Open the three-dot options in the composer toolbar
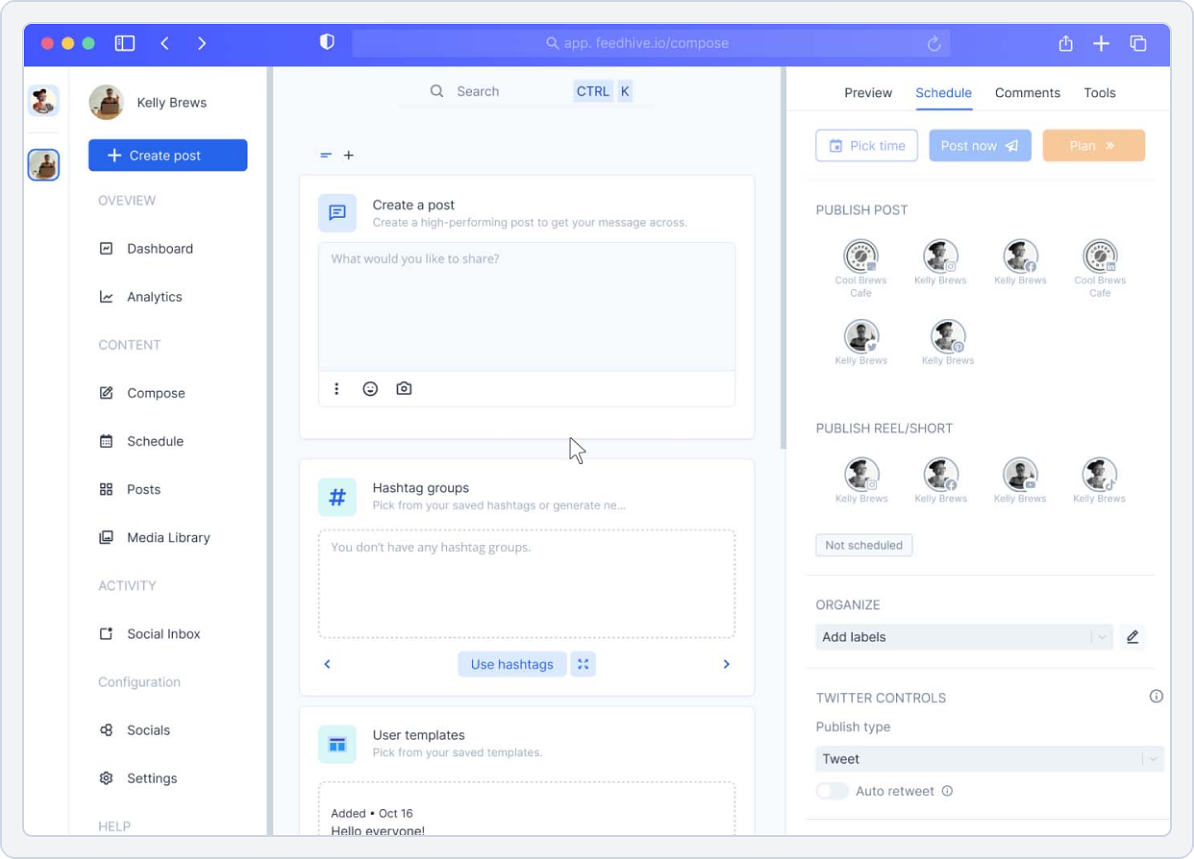Image resolution: width=1194 pixels, height=859 pixels. (x=336, y=388)
